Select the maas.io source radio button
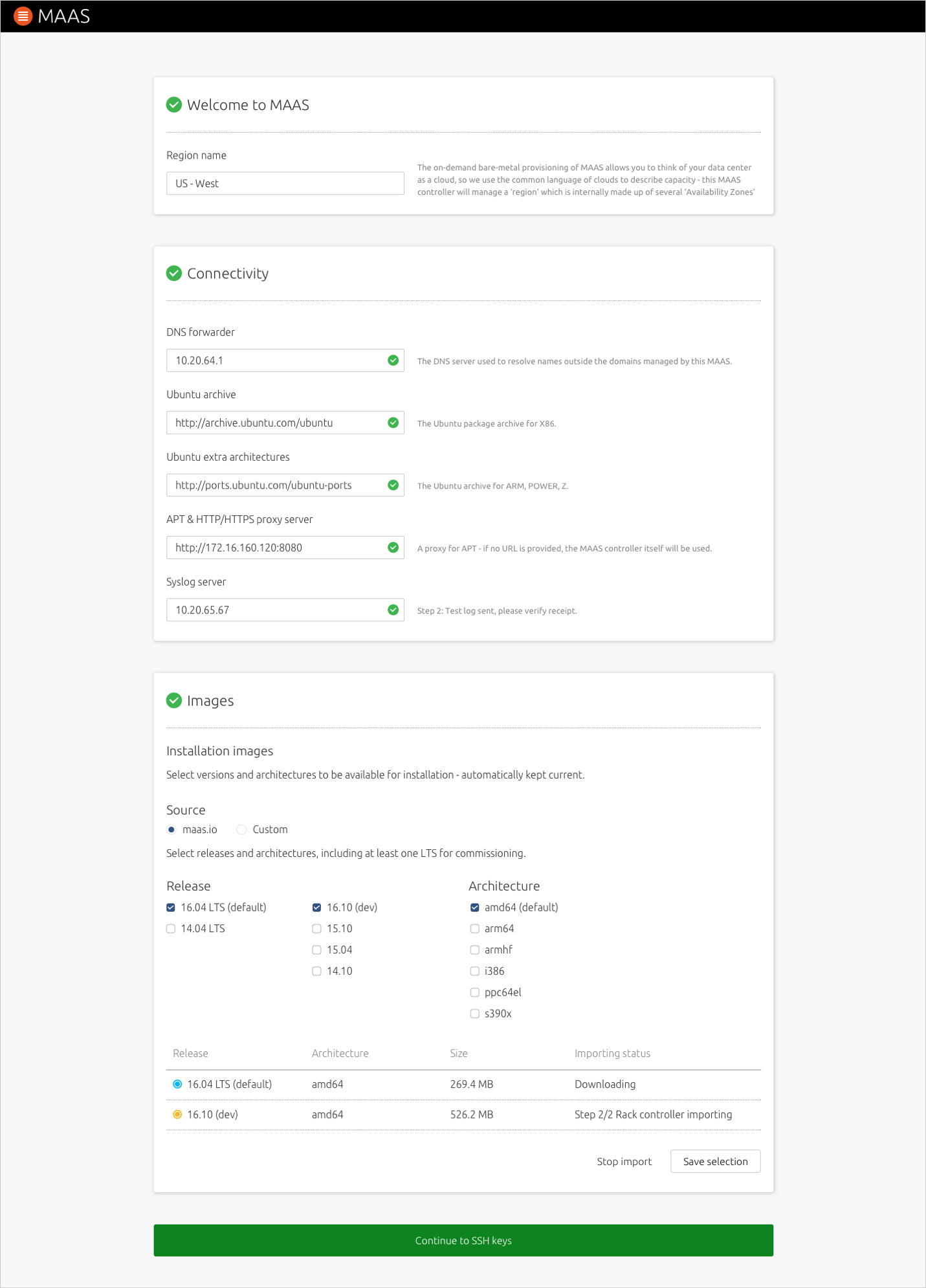 [171, 830]
